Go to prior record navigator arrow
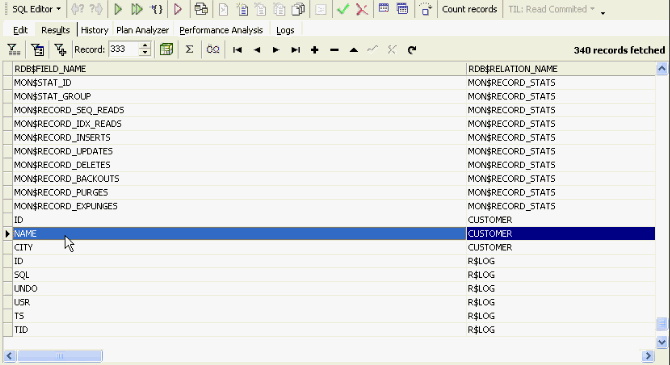The width and height of the screenshot is (670, 365). 257,50
